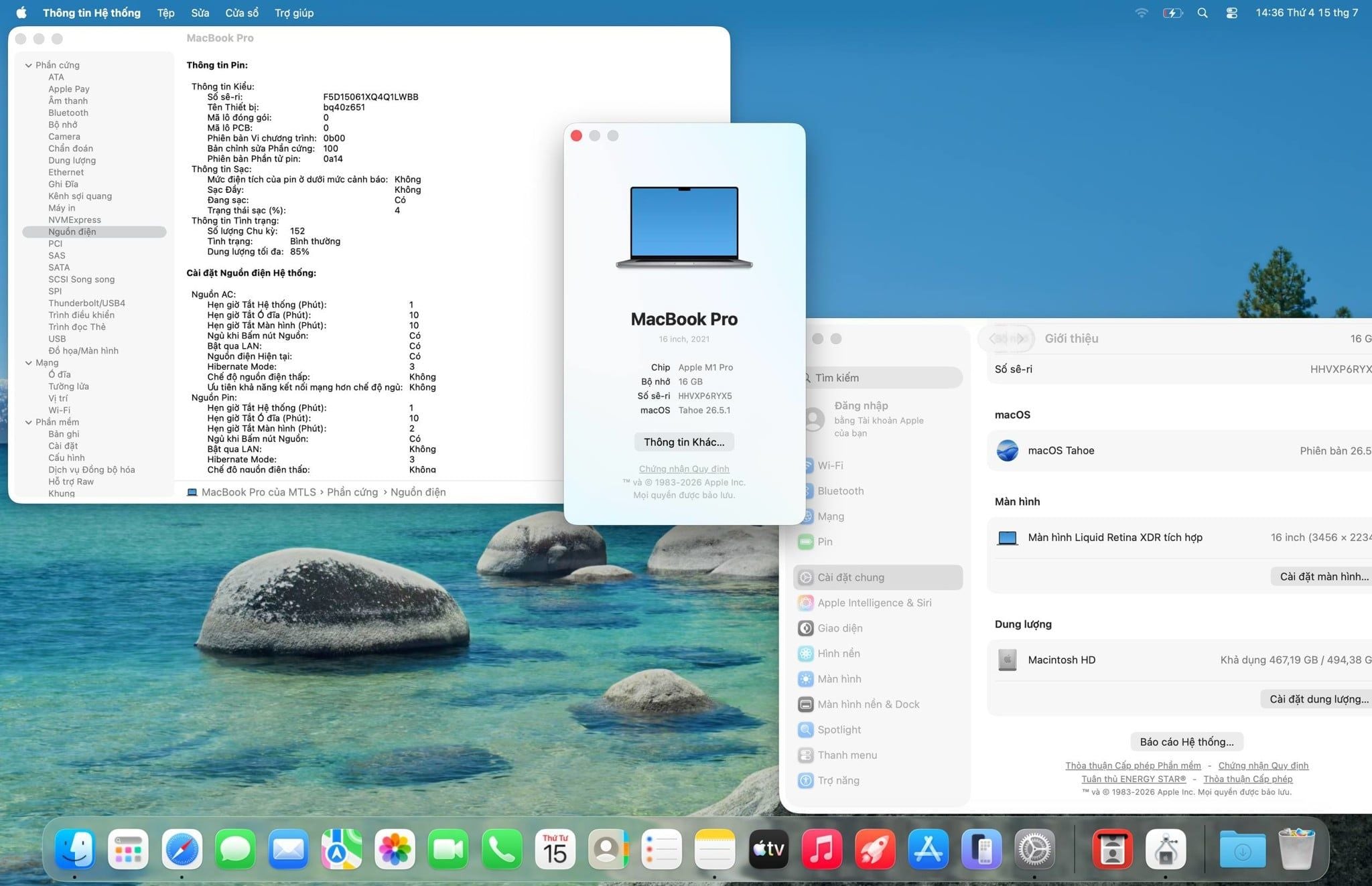
Task: Launch the red rocket app in the Dock
Action: tap(875, 849)
